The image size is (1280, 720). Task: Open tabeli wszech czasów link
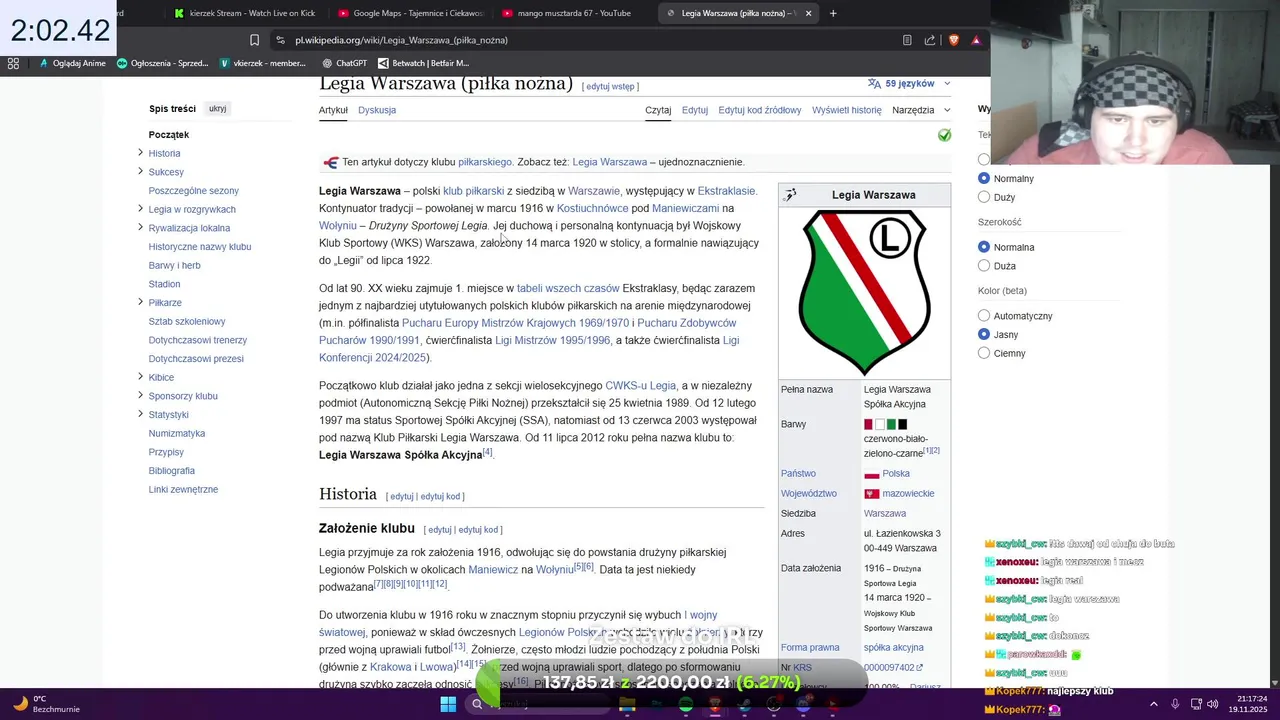tap(568, 288)
